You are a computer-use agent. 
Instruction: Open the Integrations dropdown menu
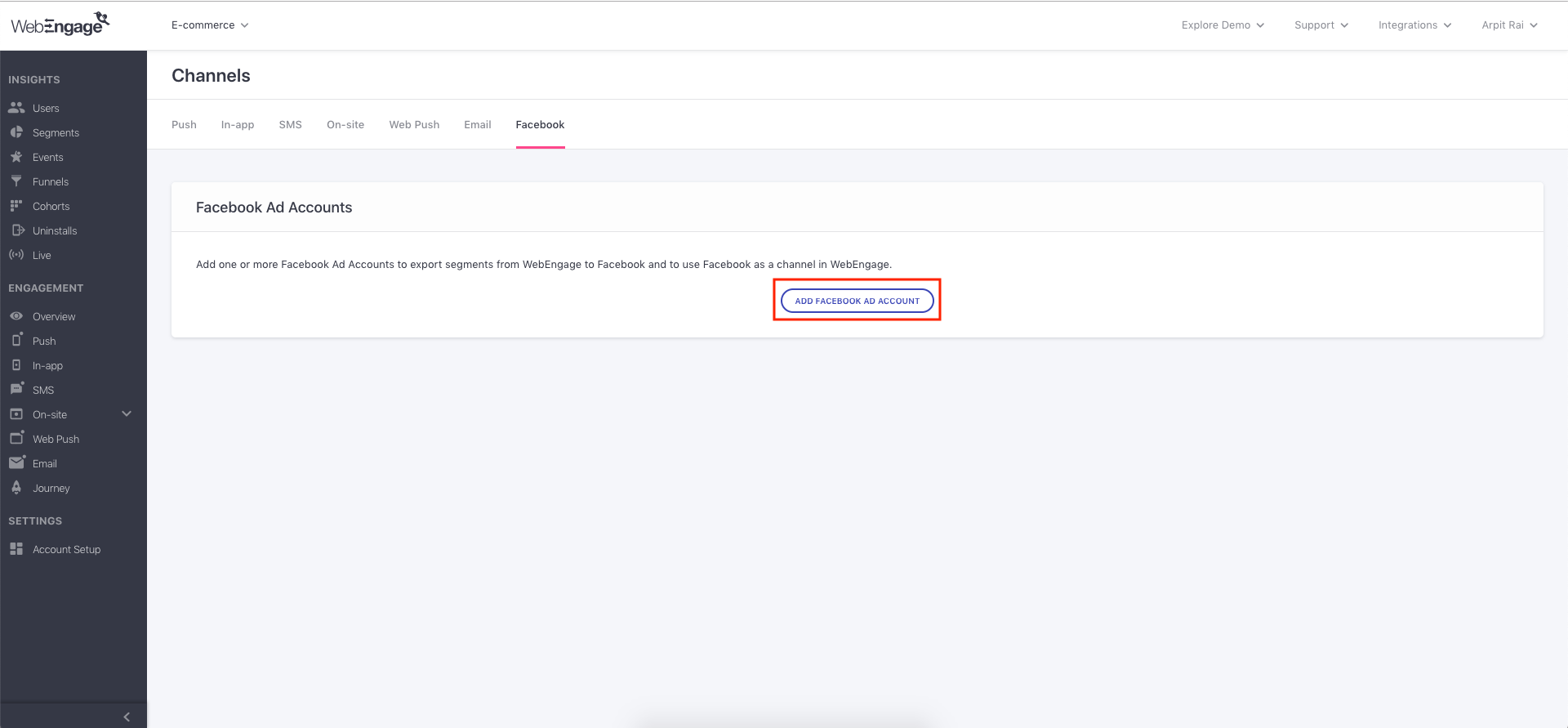coord(1414,25)
